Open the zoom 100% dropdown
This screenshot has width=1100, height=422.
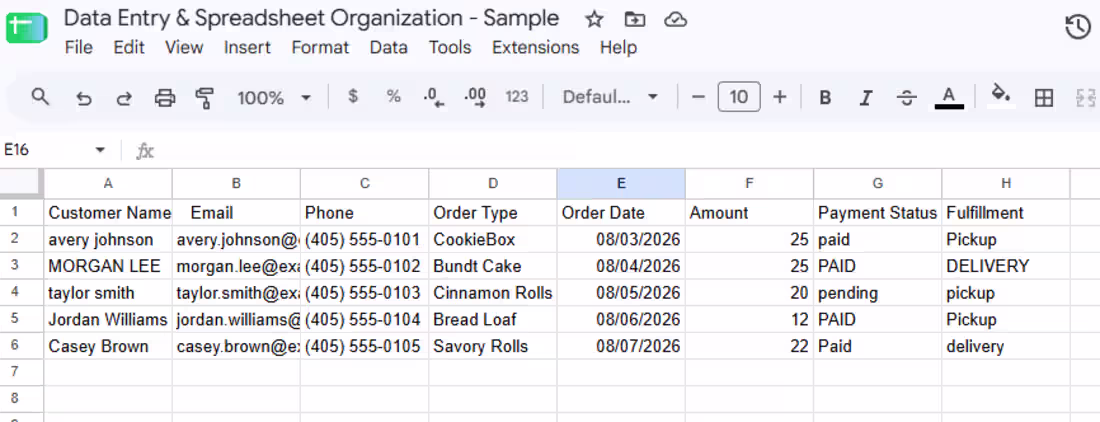click(274, 97)
